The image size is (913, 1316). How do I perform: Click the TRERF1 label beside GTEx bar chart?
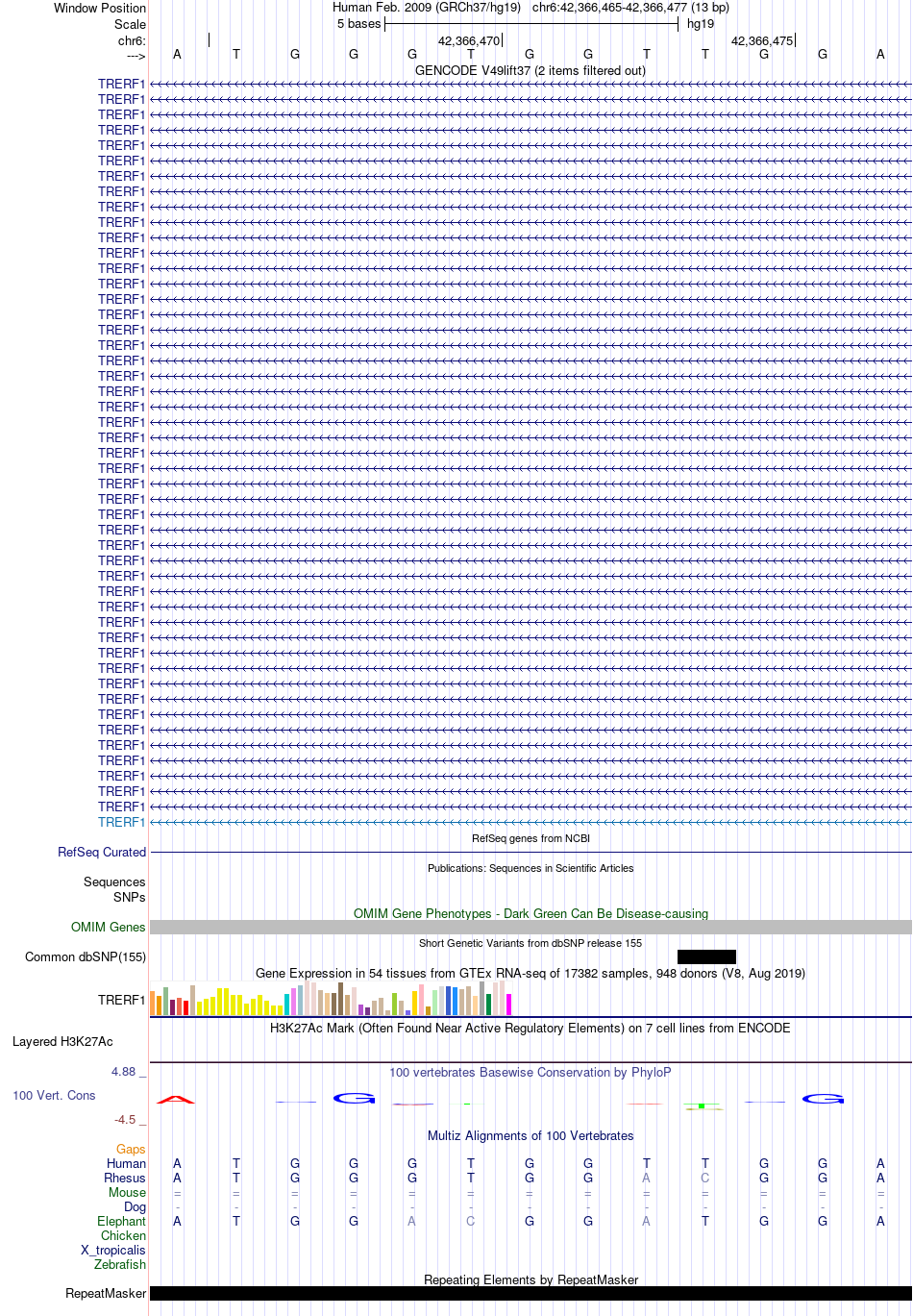122,1000
